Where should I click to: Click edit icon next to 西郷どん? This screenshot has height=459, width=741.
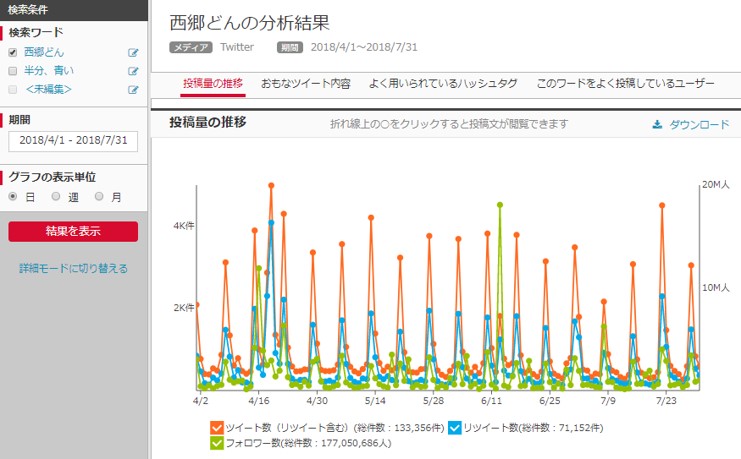point(133,53)
